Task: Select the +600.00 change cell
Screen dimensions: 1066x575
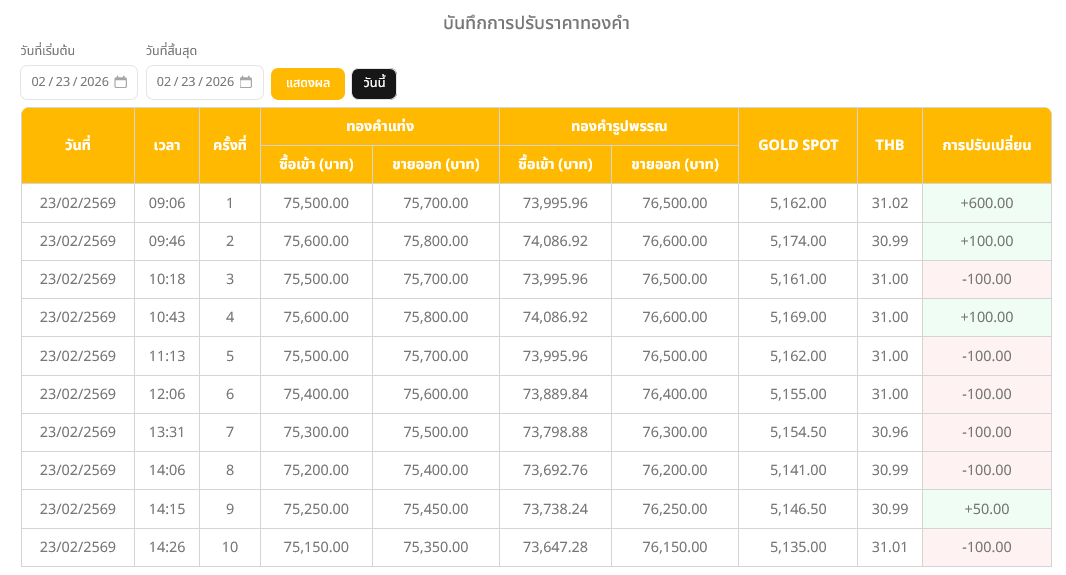Action: click(986, 203)
